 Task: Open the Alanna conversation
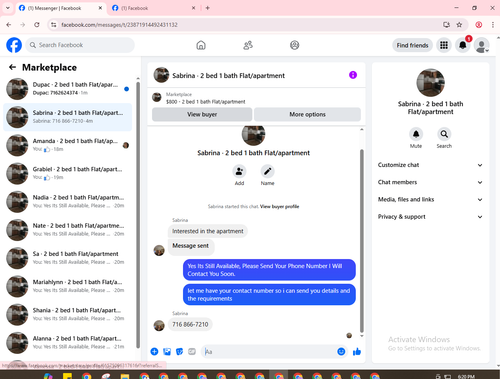[x=68, y=342]
